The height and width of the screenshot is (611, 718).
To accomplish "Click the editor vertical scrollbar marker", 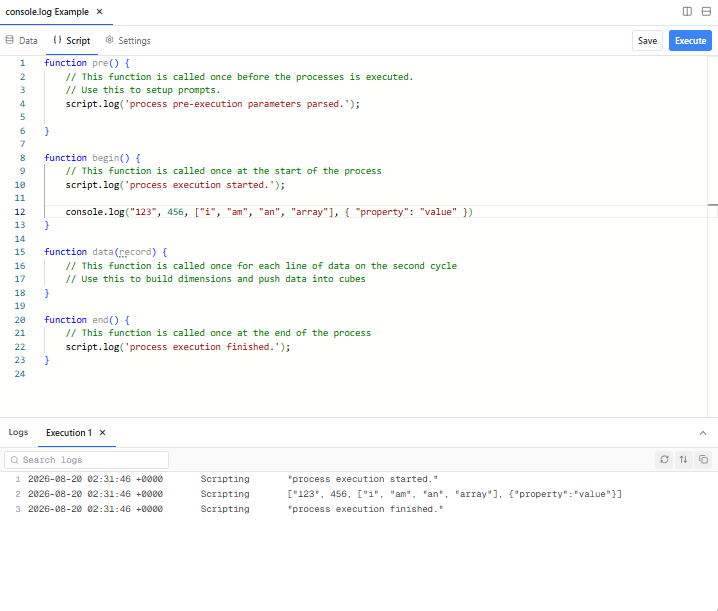I will tap(713, 205).
